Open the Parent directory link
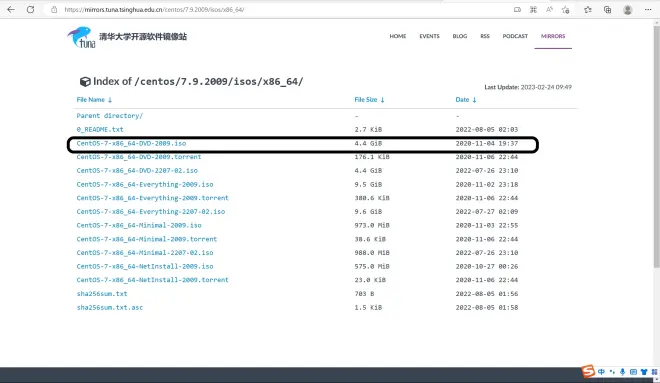660x383 pixels. point(109,116)
